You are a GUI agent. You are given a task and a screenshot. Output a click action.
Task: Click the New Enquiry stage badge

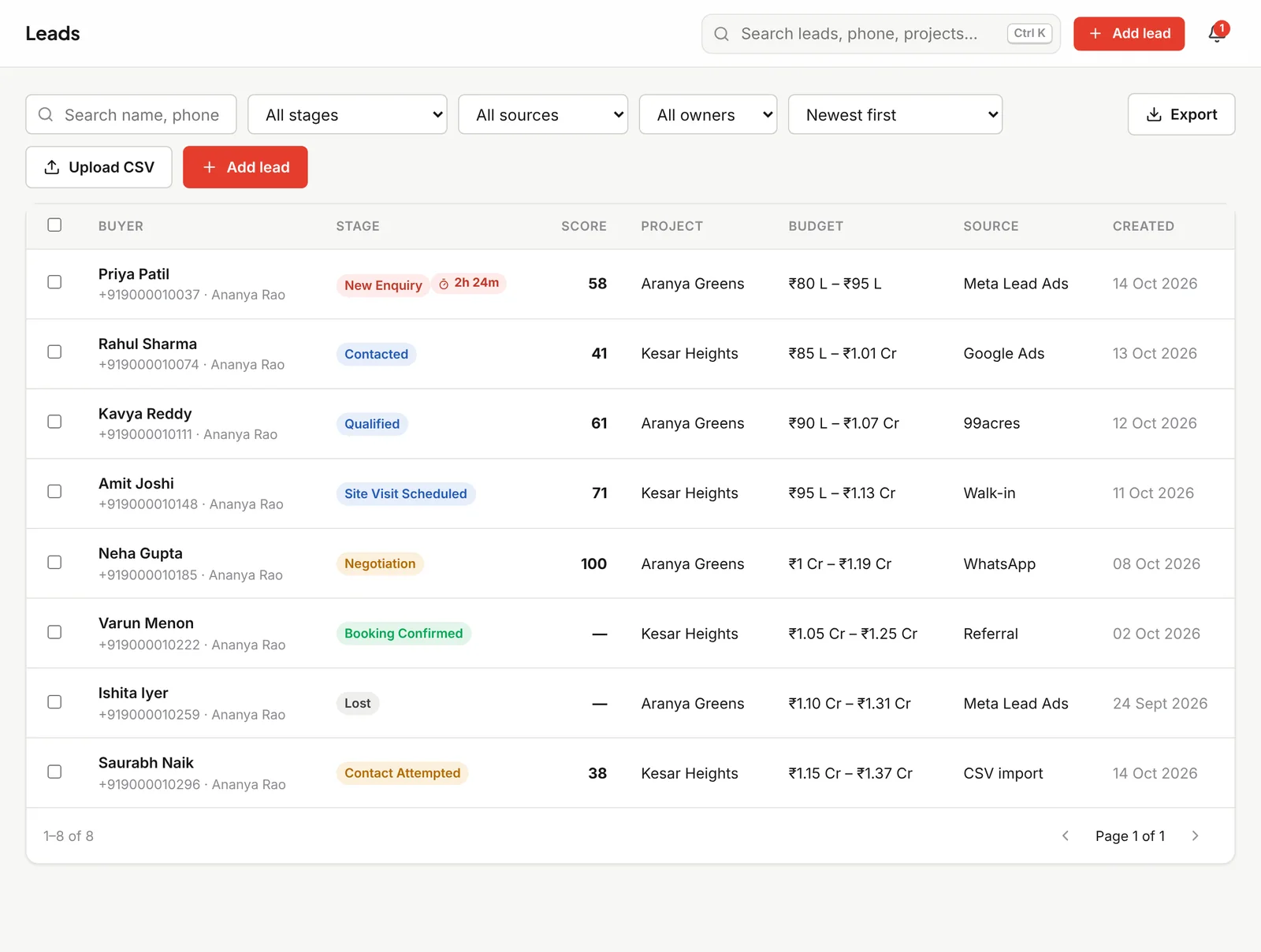tap(383, 285)
